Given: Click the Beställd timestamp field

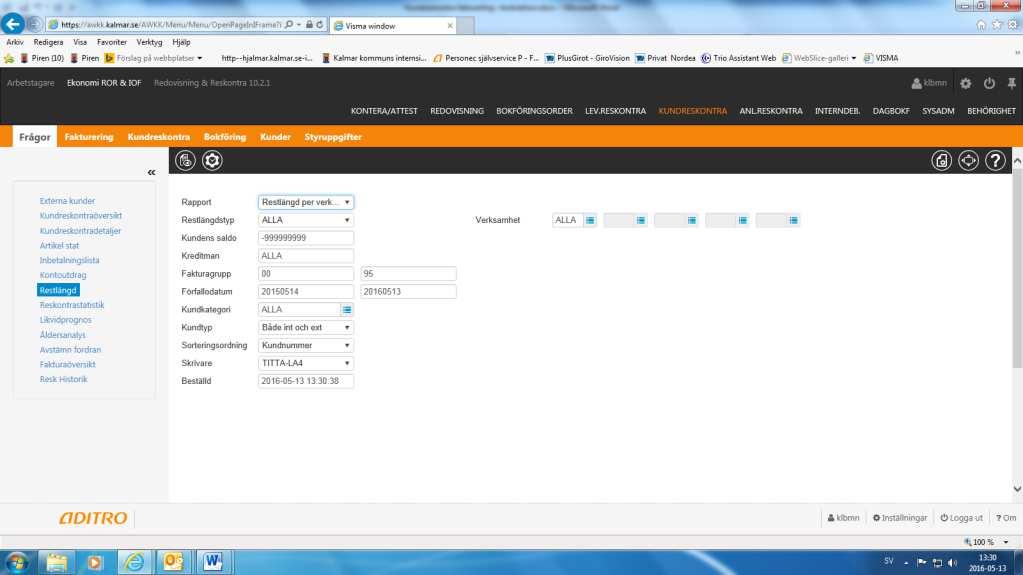Looking at the screenshot, I should coord(306,381).
